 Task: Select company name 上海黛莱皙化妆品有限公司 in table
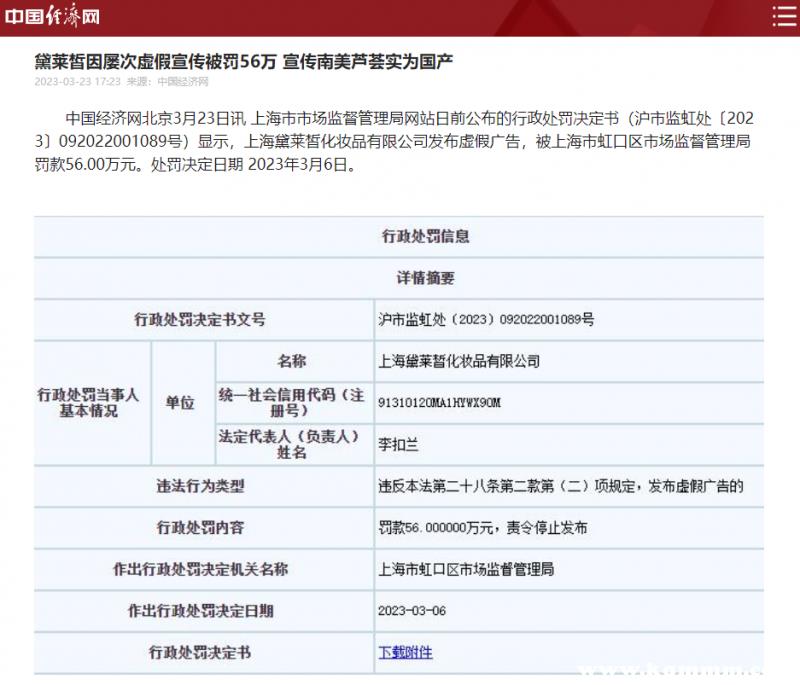pyautogui.click(x=459, y=361)
